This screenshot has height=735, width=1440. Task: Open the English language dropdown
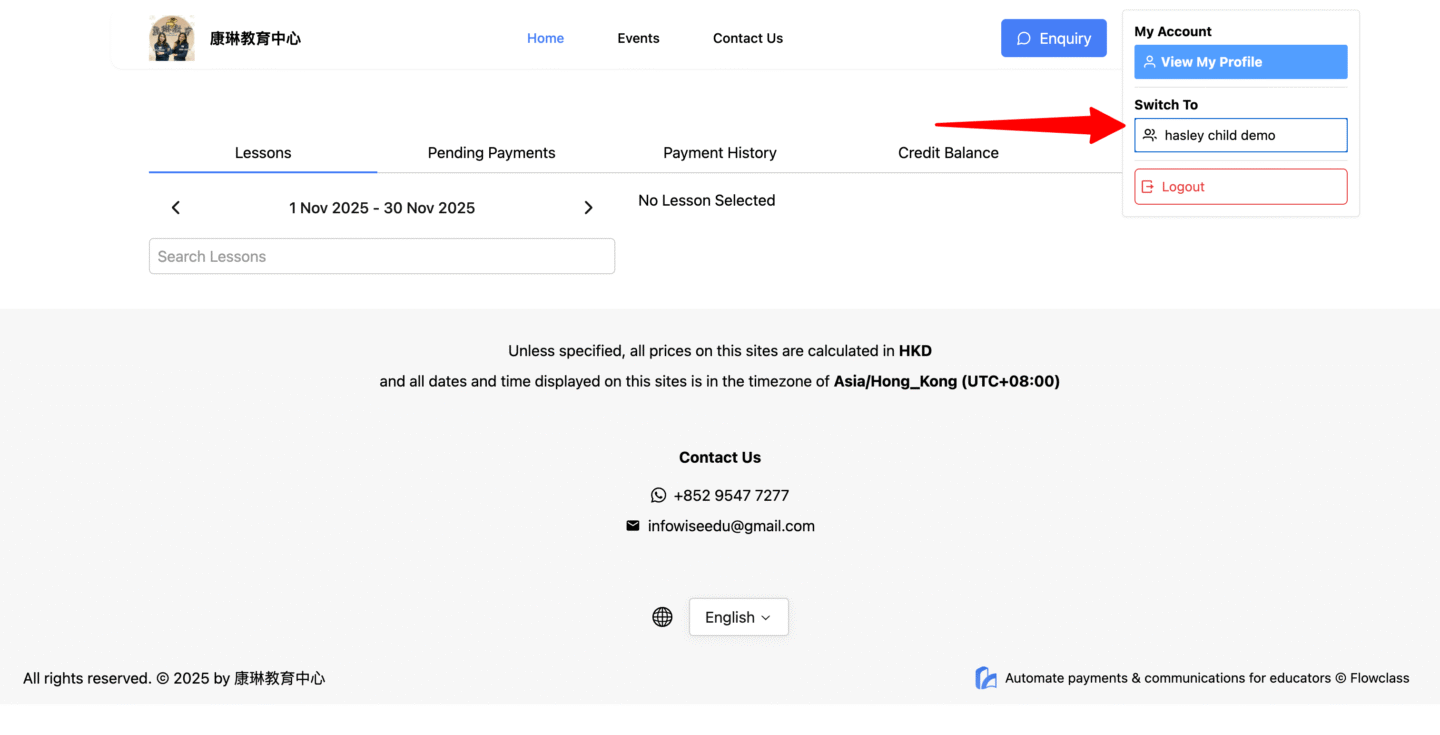(x=738, y=617)
